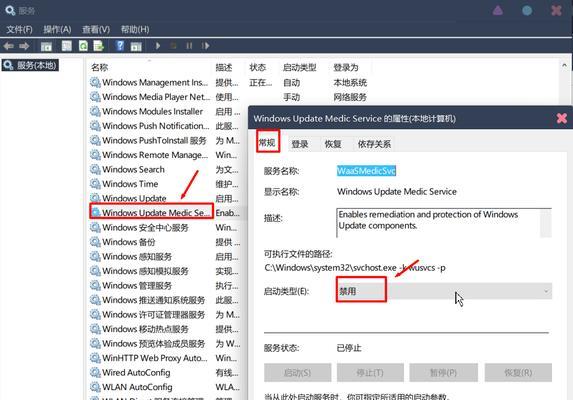This screenshot has width=573, height=400.
Task: Sort services by the 名称 column header
Action: 99,67
